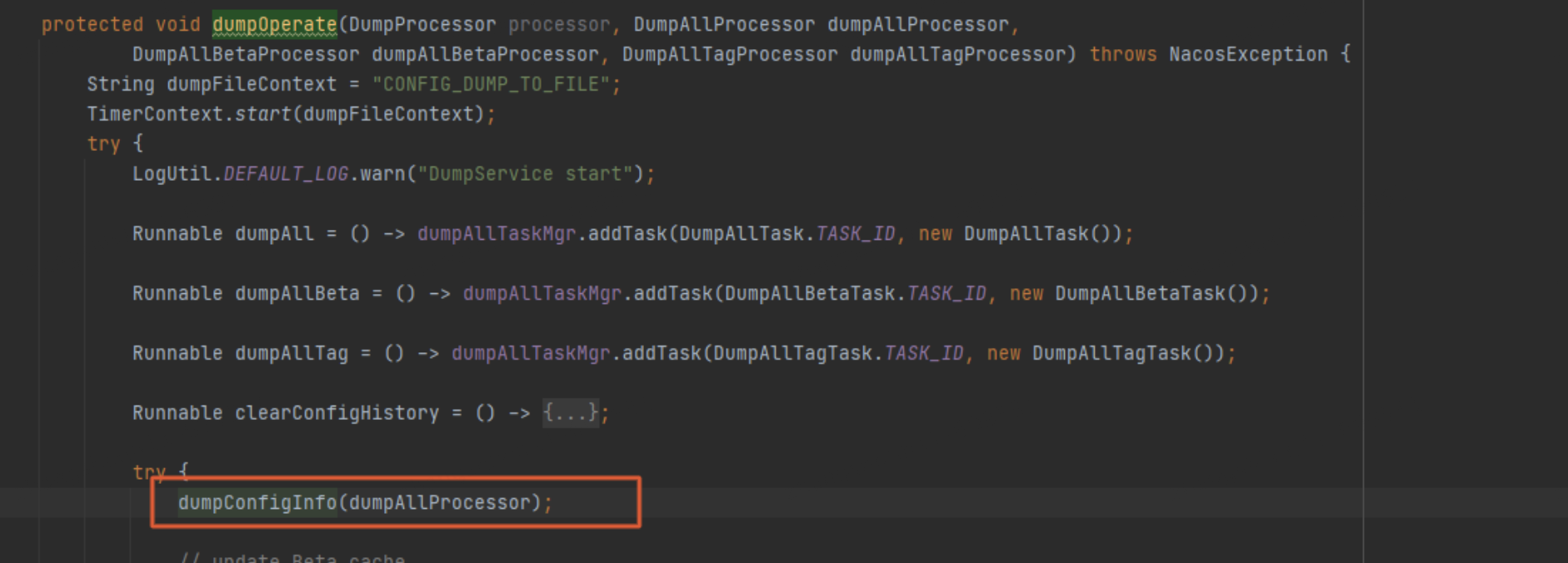Viewport: 1568px width, 563px height.
Task: Click the protected keyword
Action: coord(92,24)
